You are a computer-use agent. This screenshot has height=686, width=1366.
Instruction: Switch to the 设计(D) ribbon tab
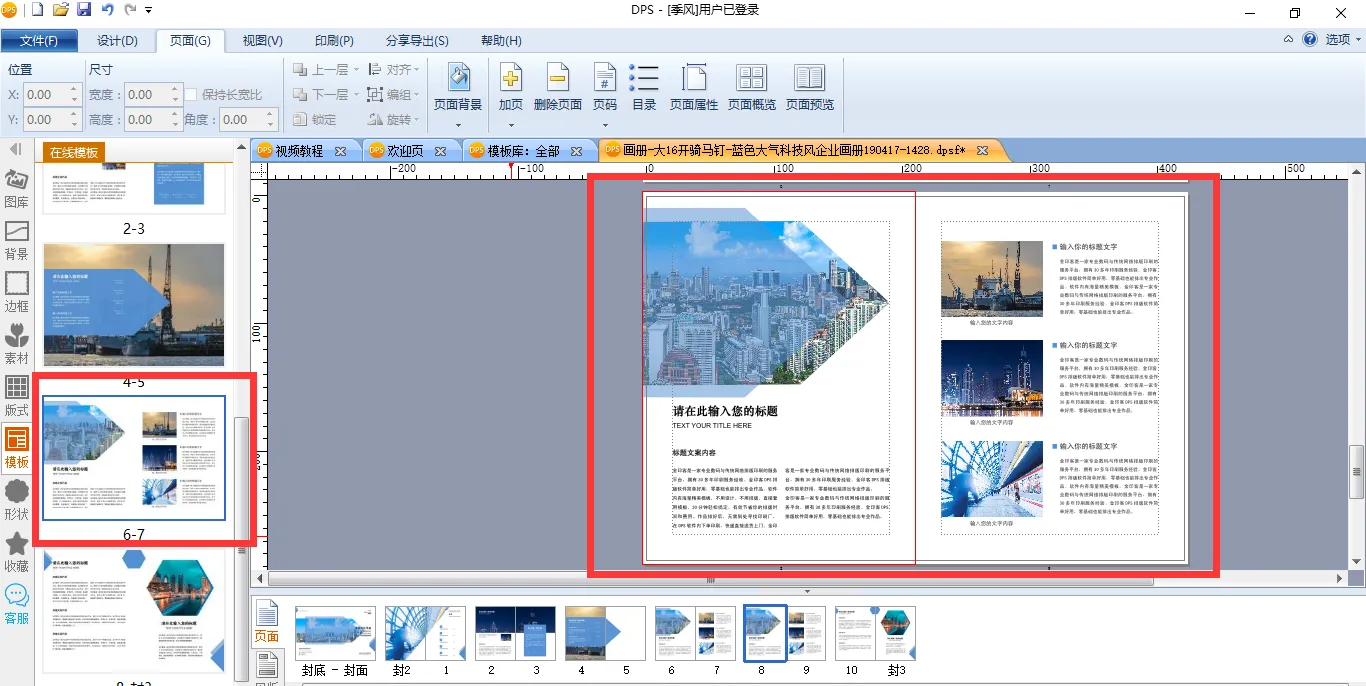[117, 41]
